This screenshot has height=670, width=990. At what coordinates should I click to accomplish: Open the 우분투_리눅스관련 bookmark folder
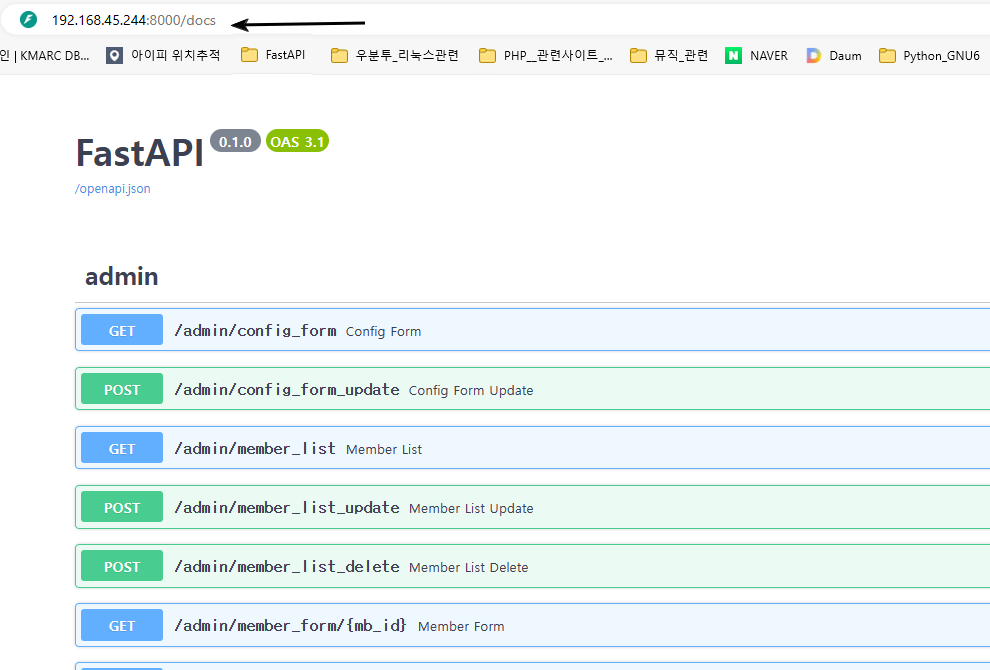click(x=395, y=55)
